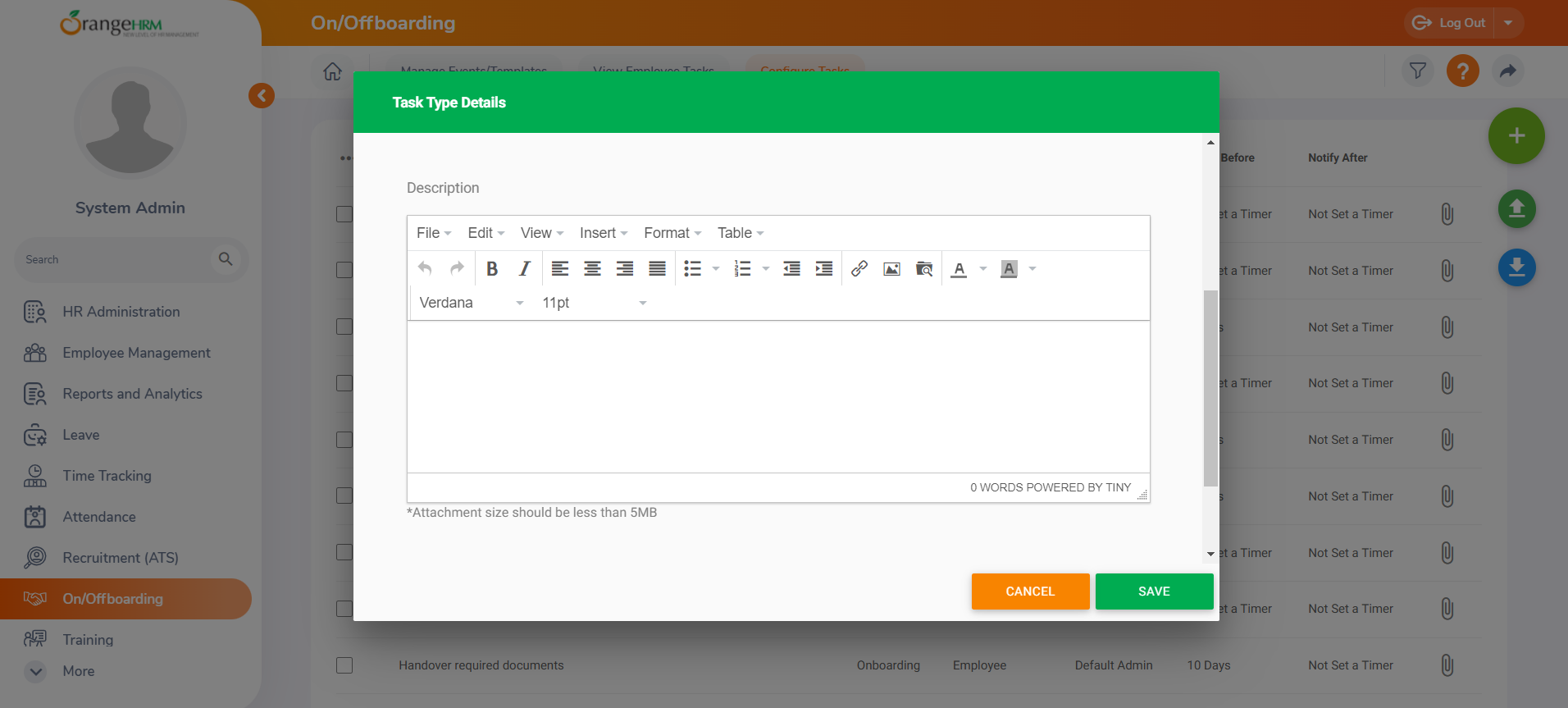Click the Insert link icon
Screen dimensions: 1568x708
coord(859,269)
